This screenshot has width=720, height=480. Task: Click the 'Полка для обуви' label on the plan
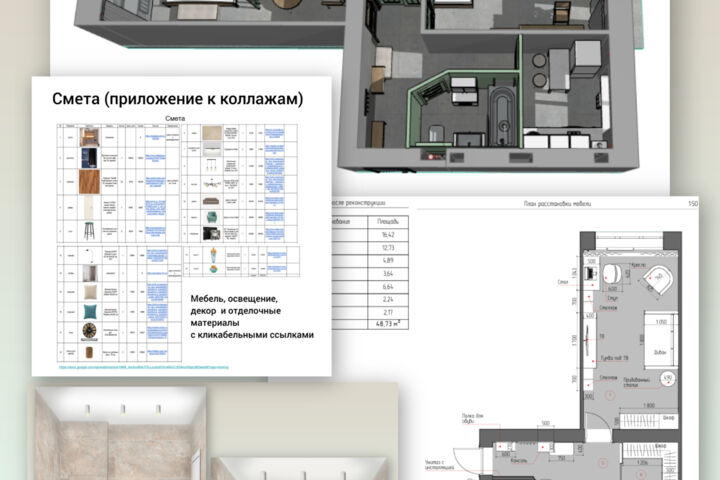[x=472, y=418]
